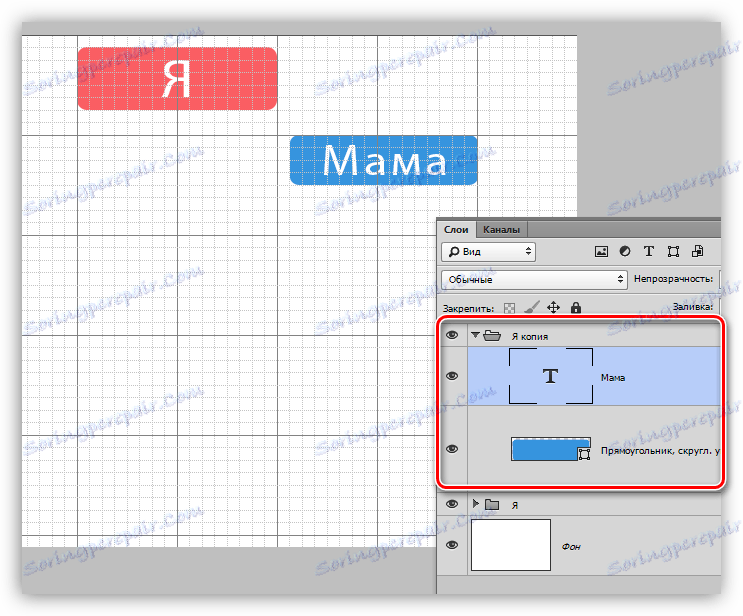Lock all padlock icon

pyautogui.click(x=576, y=308)
